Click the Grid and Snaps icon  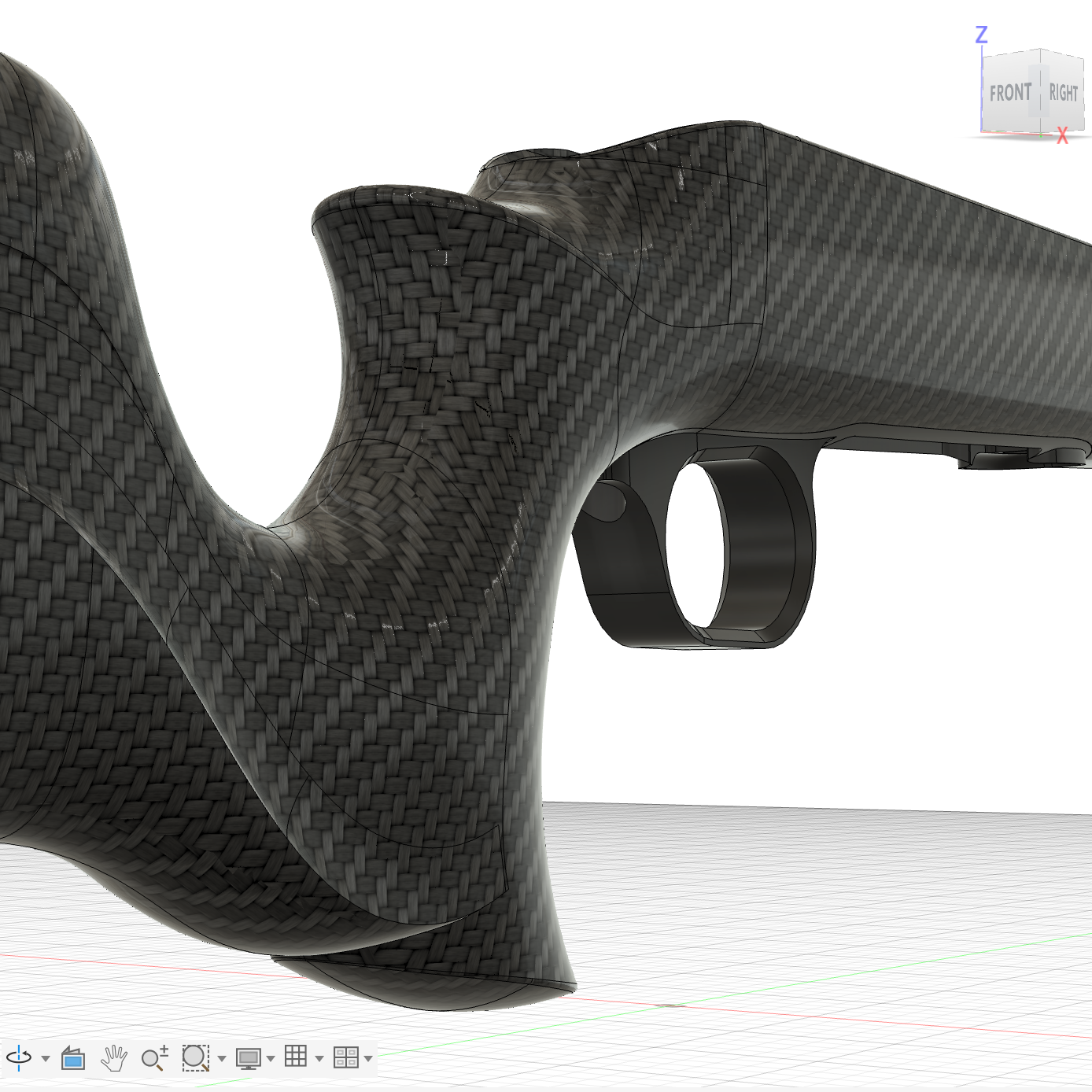(296, 1057)
